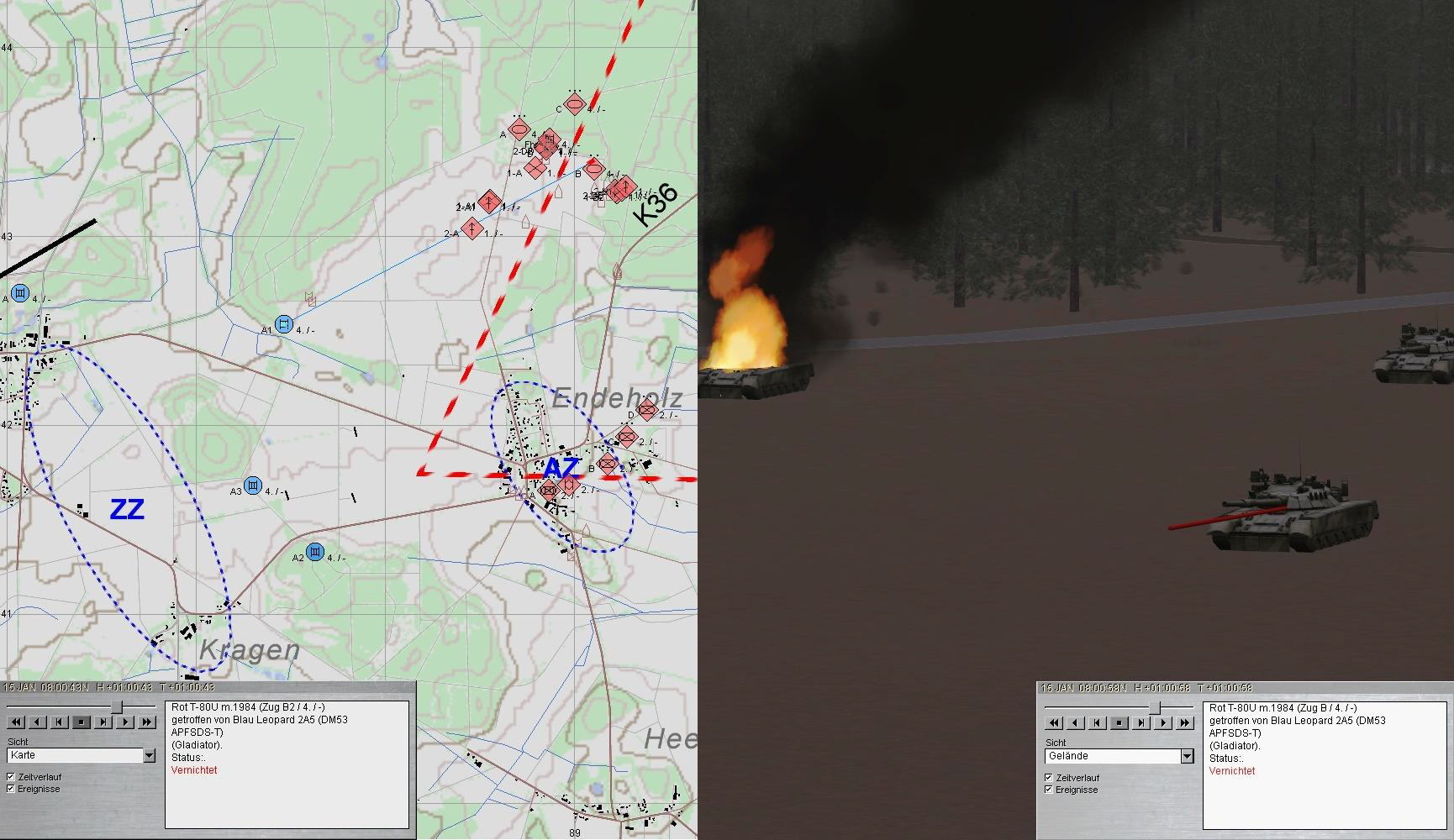Toggle Zeitverlauf checkbox in Gelände panel
The width and height of the screenshot is (1454, 840).
tap(1049, 779)
